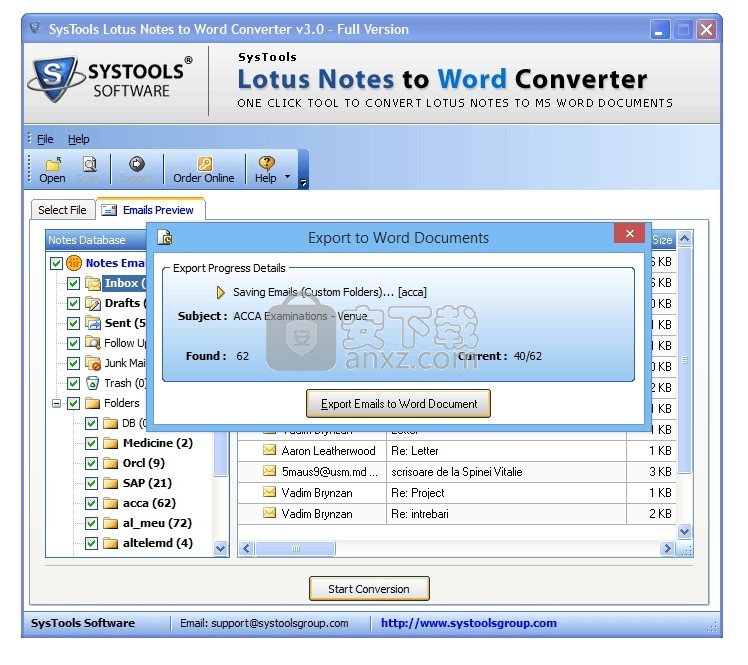Open the File menu

45,139
